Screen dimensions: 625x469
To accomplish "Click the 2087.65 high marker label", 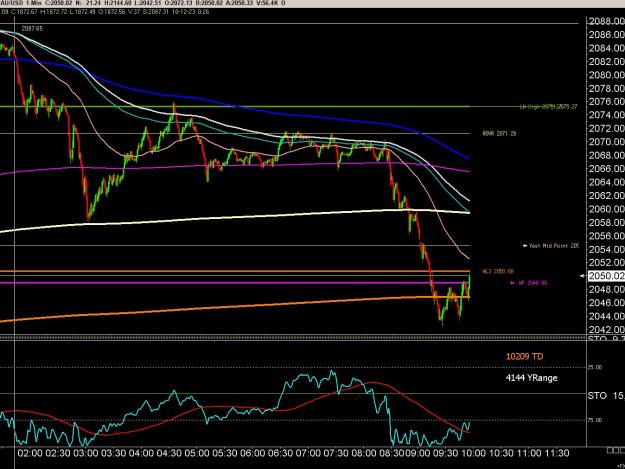I will click(x=32, y=29).
